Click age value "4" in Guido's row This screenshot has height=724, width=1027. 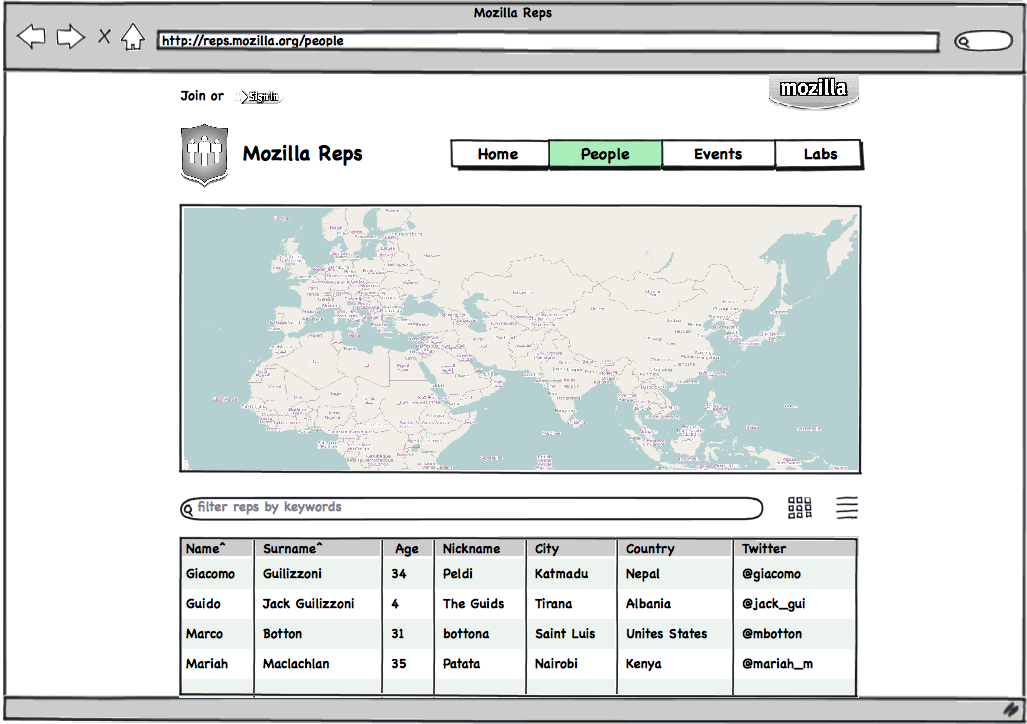tap(395, 603)
